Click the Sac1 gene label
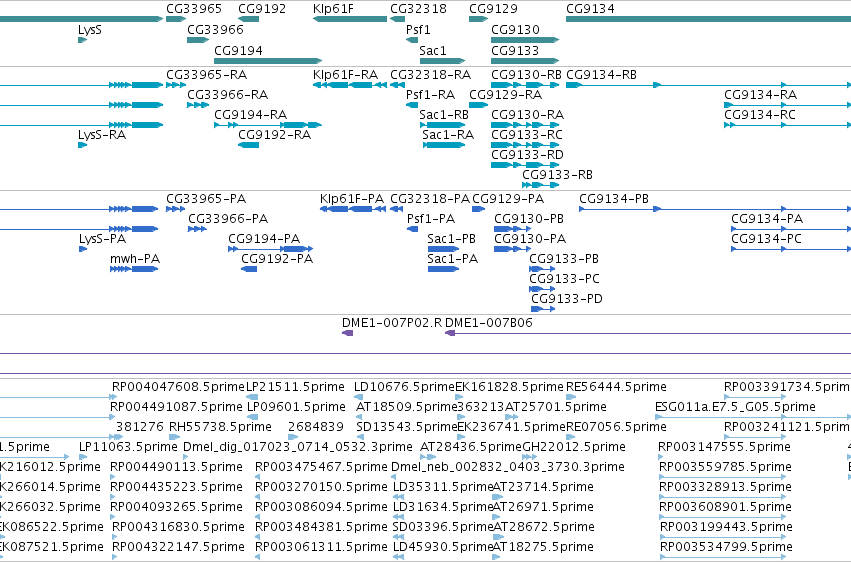Image resolution: width=851 pixels, height=562 pixels. [433, 50]
